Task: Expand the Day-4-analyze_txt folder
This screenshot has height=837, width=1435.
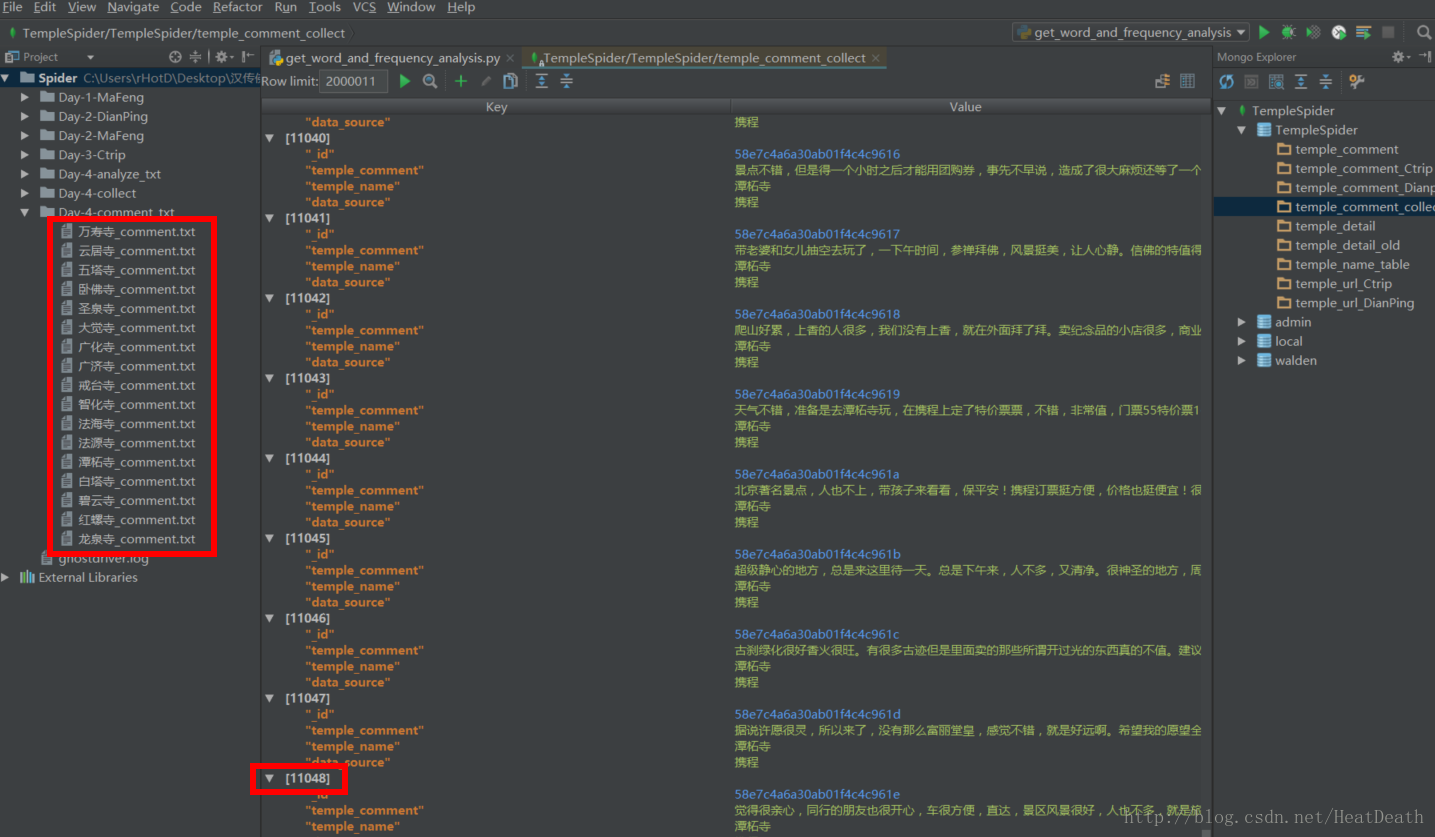Action: point(25,174)
